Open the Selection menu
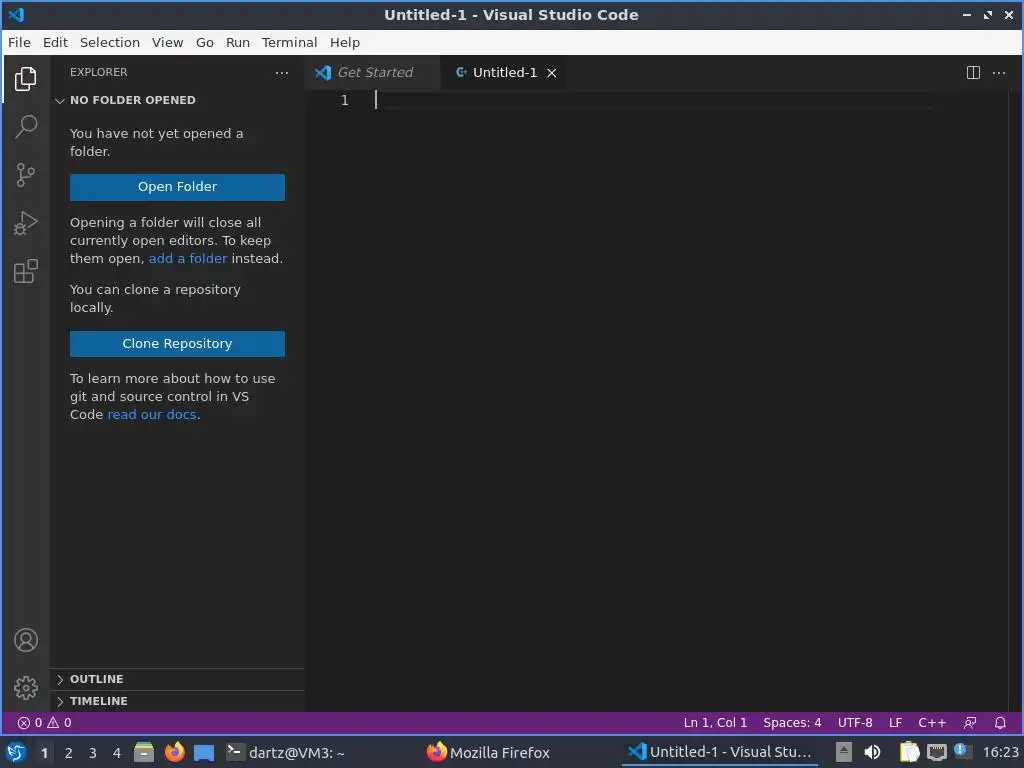This screenshot has width=1024, height=768. tap(110, 42)
